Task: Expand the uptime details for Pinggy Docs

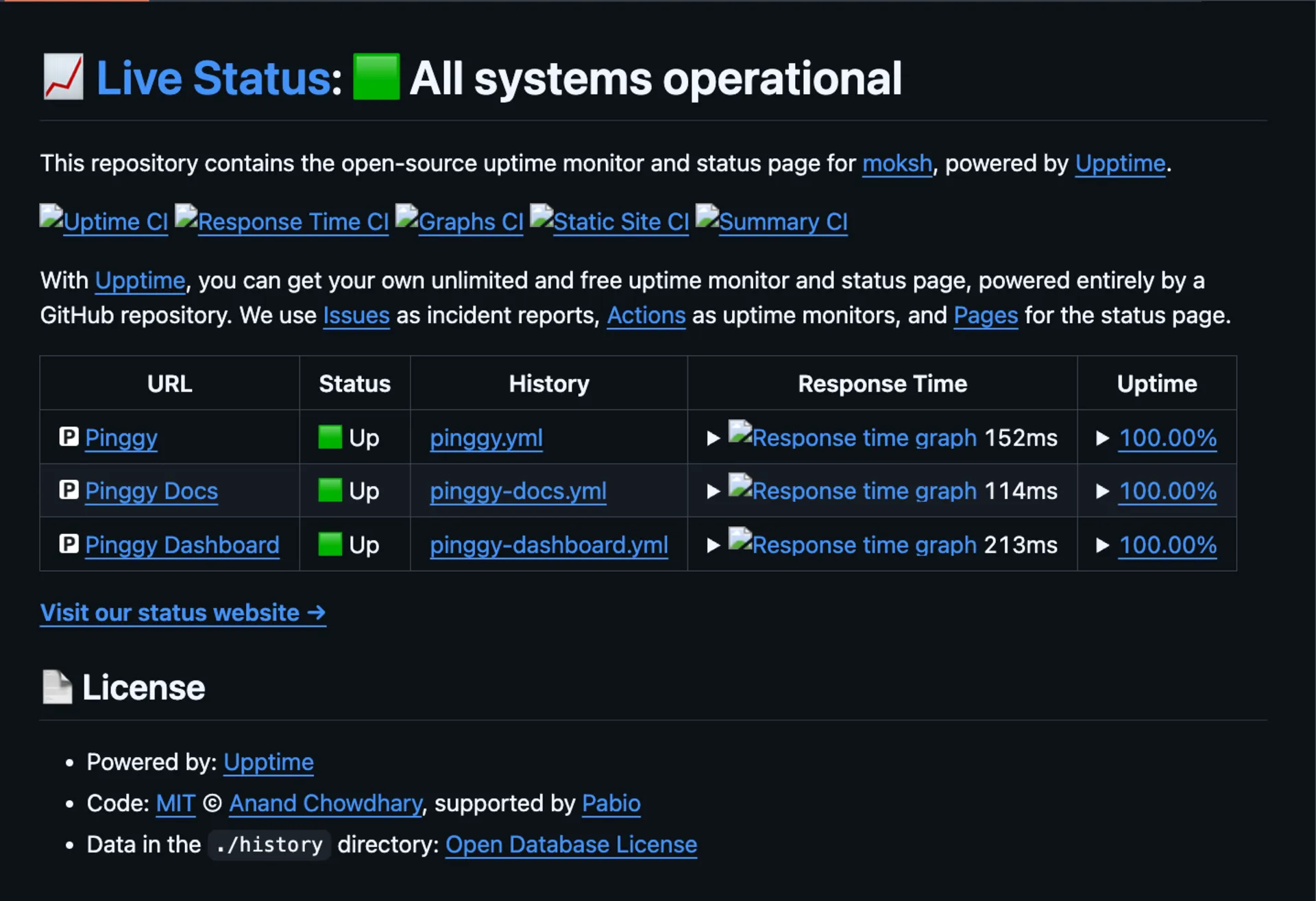Action: tap(1103, 492)
